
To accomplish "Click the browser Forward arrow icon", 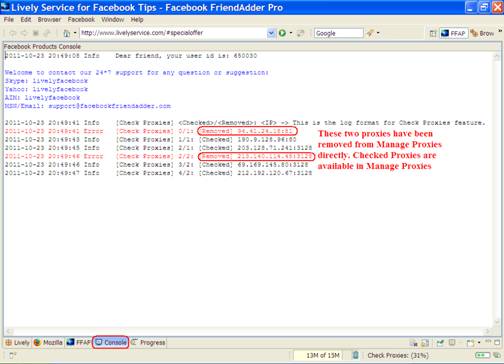I will coord(24,33).
